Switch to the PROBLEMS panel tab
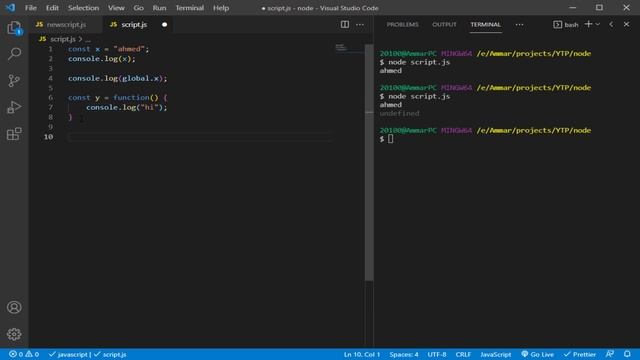 click(402, 24)
